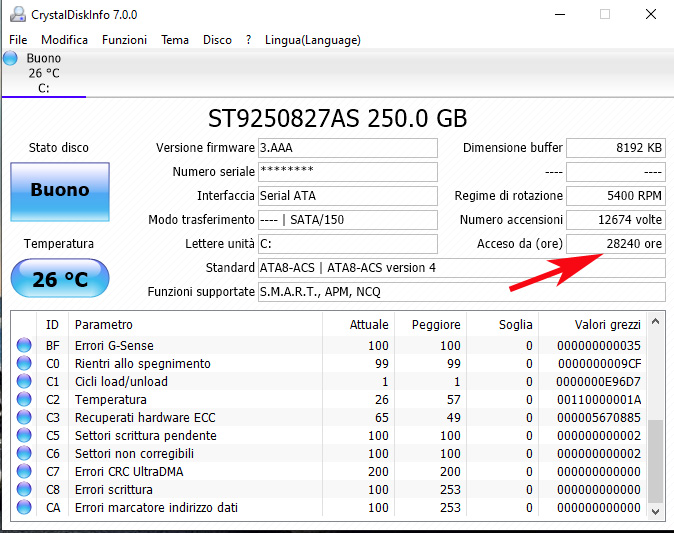Select raw value 00110000001A
674x533 pixels.
click(599, 400)
